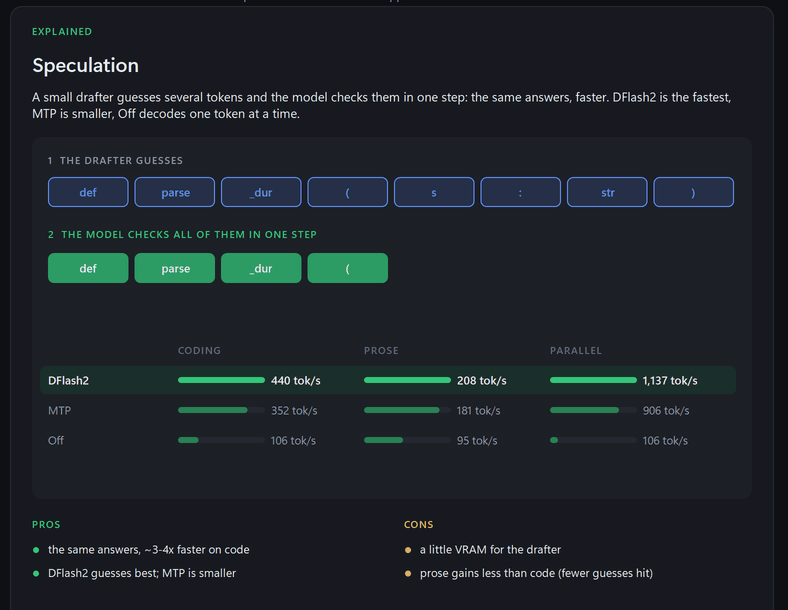Click 'prose gains less than code' bullet
The width and height of the screenshot is (788, 610).
click(x=536, y=573)
